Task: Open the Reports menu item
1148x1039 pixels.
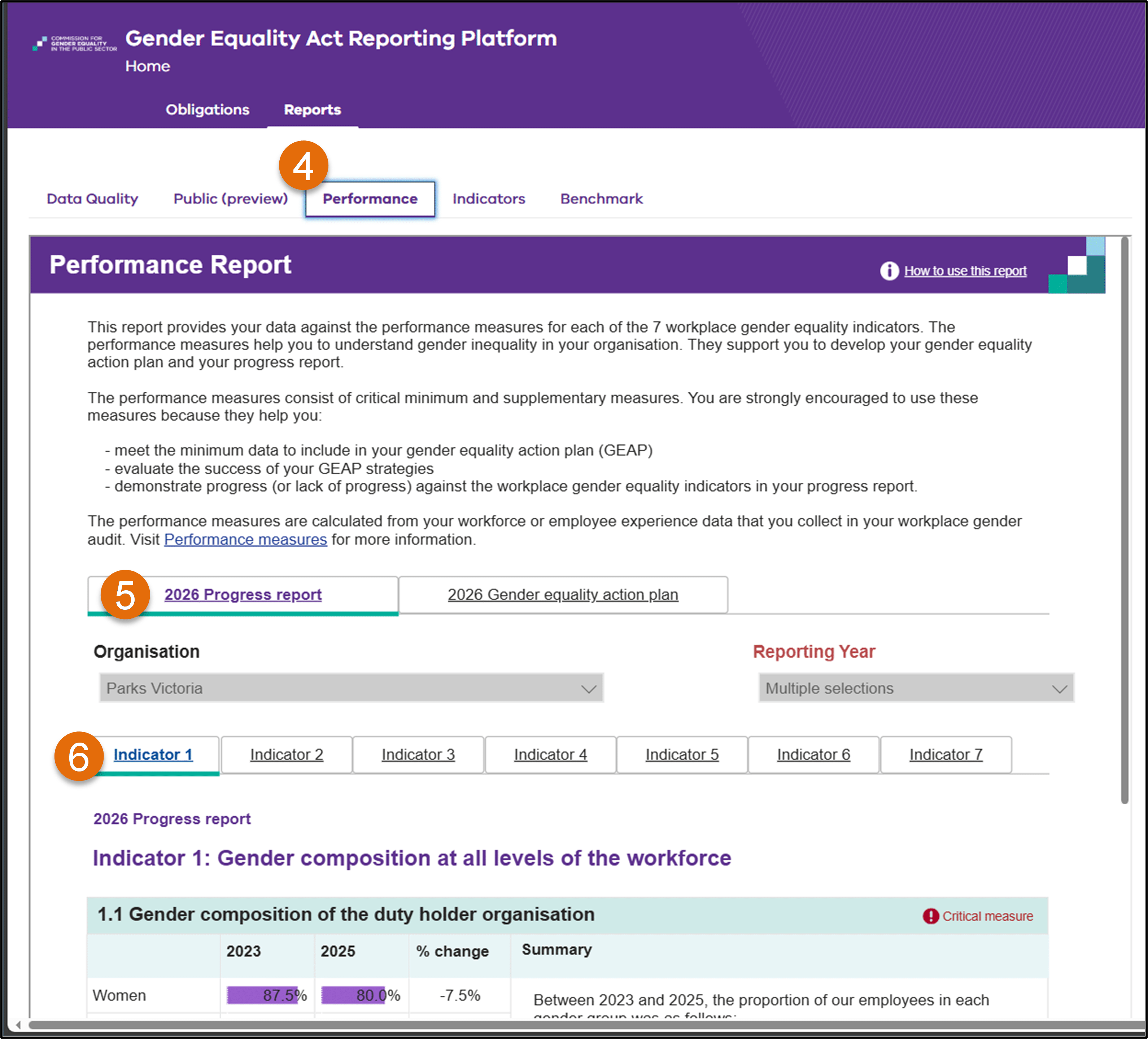Action: pos(312,109)
